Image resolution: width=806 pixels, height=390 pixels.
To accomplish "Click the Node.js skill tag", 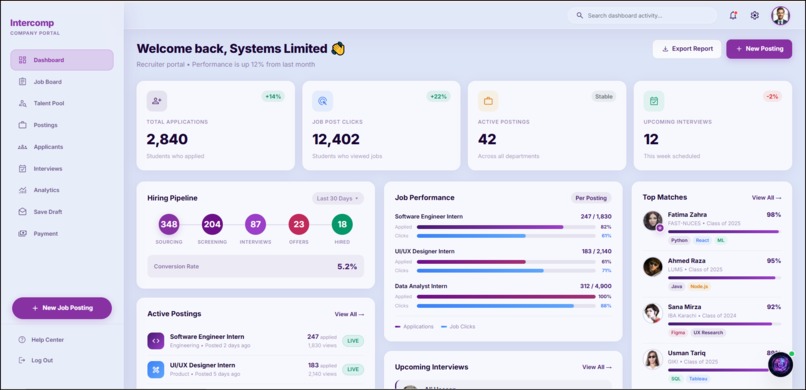I will (x=699, y=286).
